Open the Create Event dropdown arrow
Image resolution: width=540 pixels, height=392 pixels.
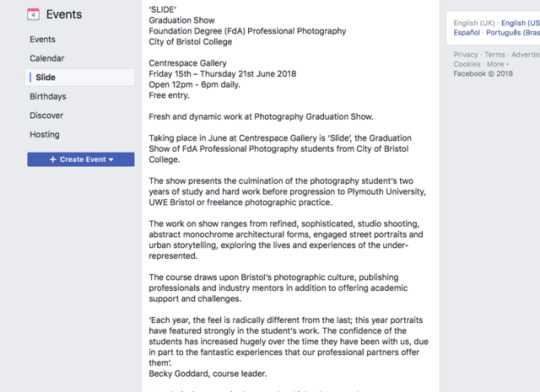[111, 160]
